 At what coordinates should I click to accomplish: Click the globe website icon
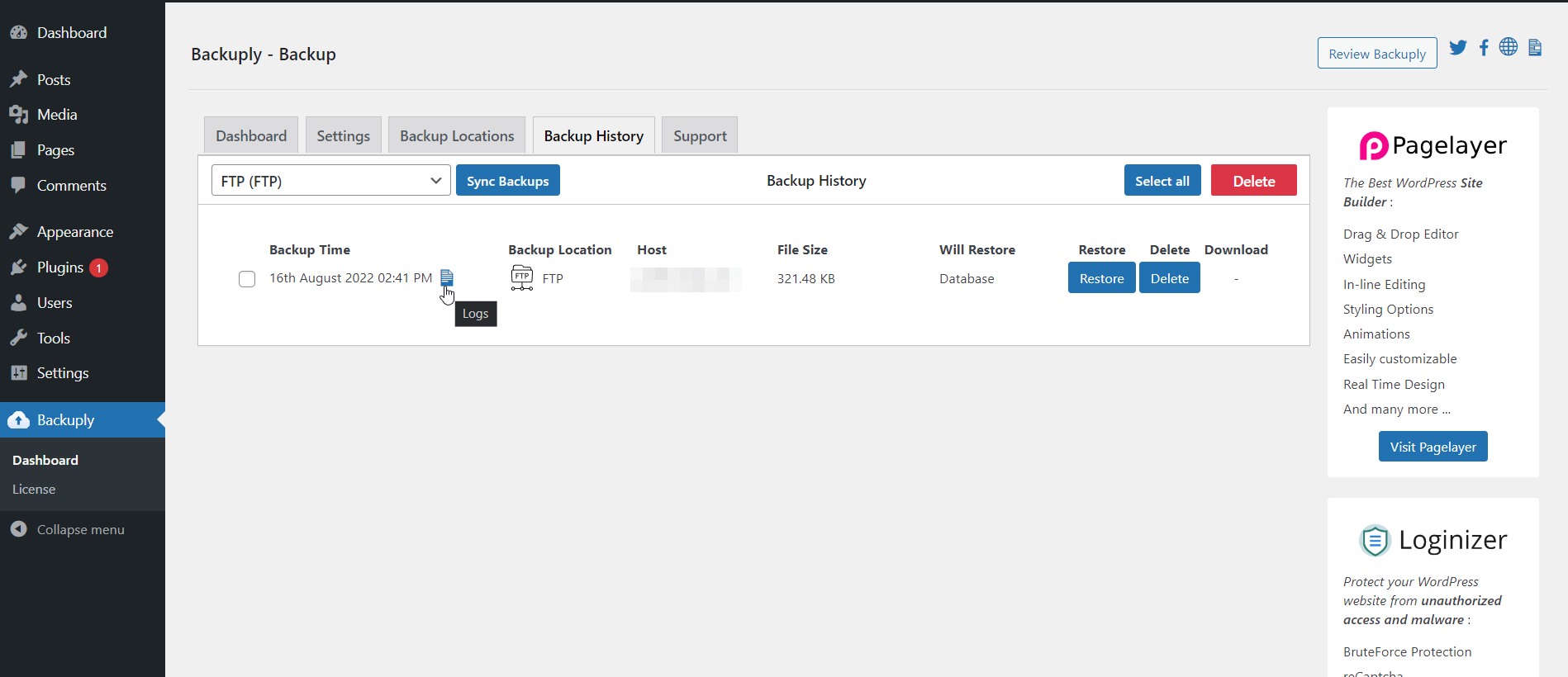1509,47
